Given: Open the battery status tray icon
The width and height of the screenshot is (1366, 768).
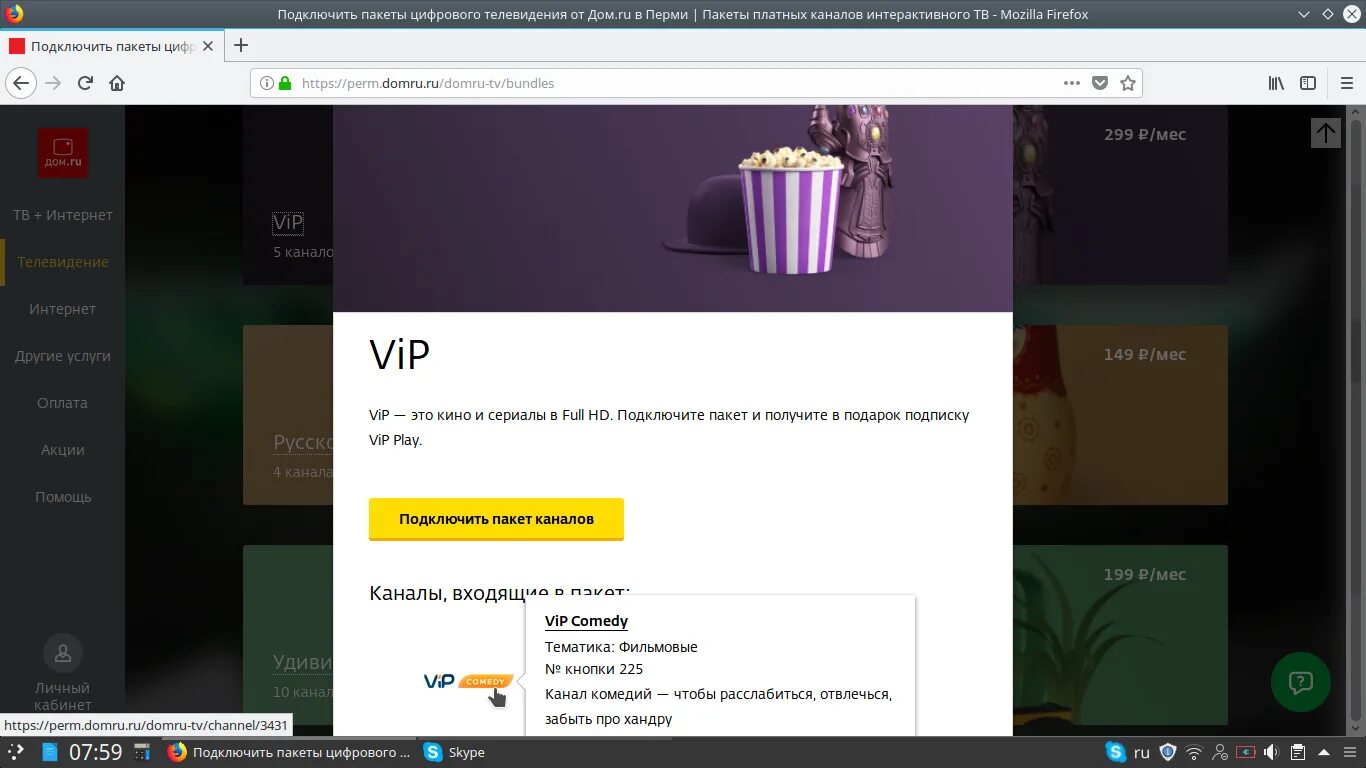Looking at the screenshot, I should [x=1246, y=752].
